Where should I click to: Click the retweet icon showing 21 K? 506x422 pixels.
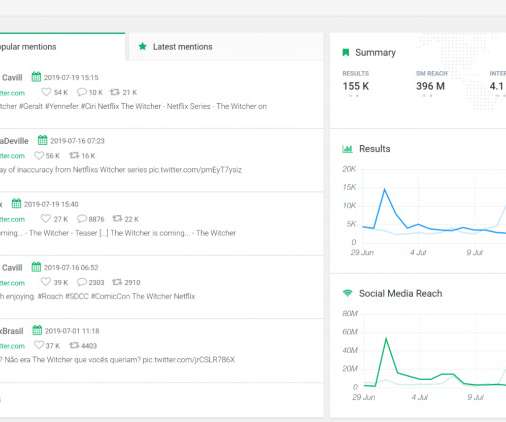tap(115, 92)
